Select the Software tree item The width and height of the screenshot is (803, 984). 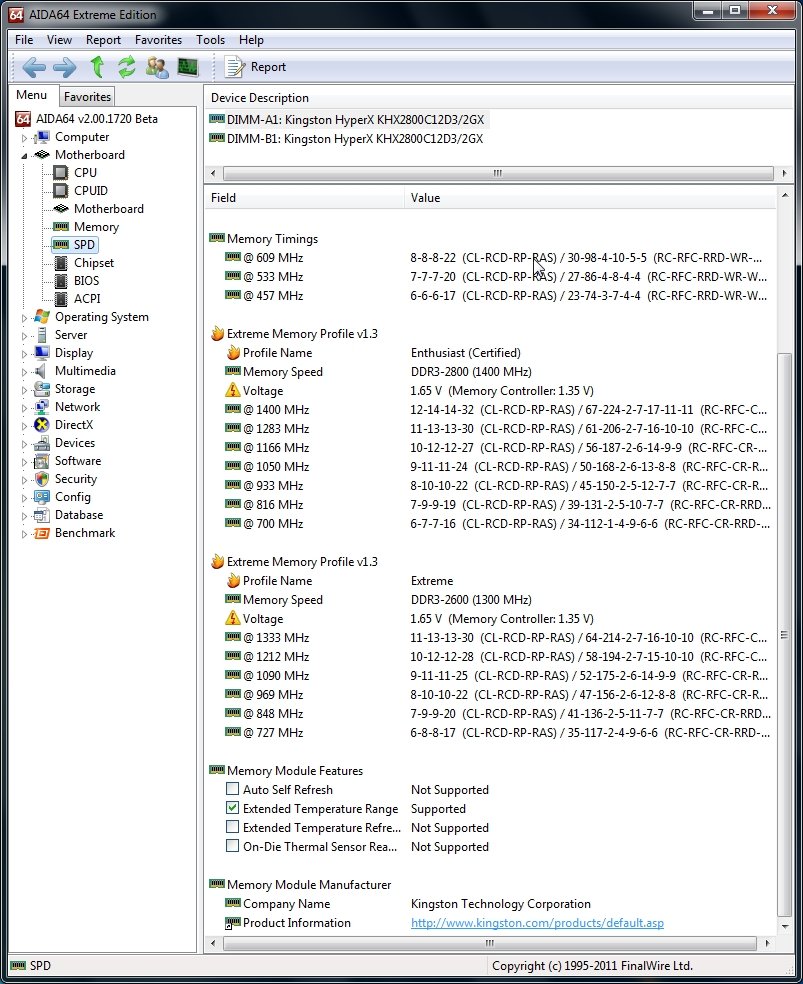point(78,461)
